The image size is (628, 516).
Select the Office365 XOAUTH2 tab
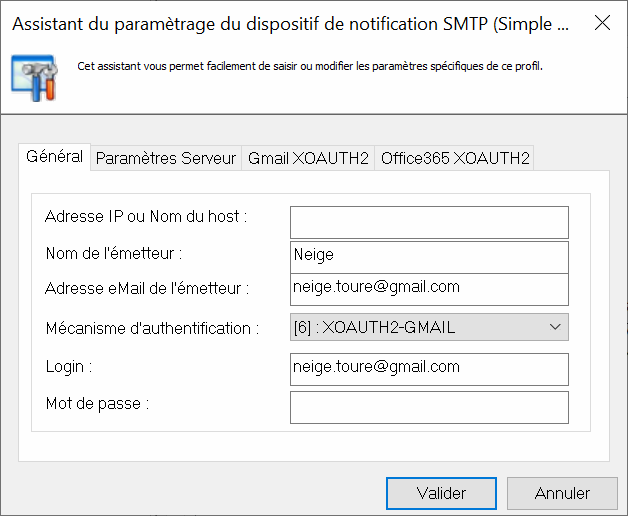(455, 158)
